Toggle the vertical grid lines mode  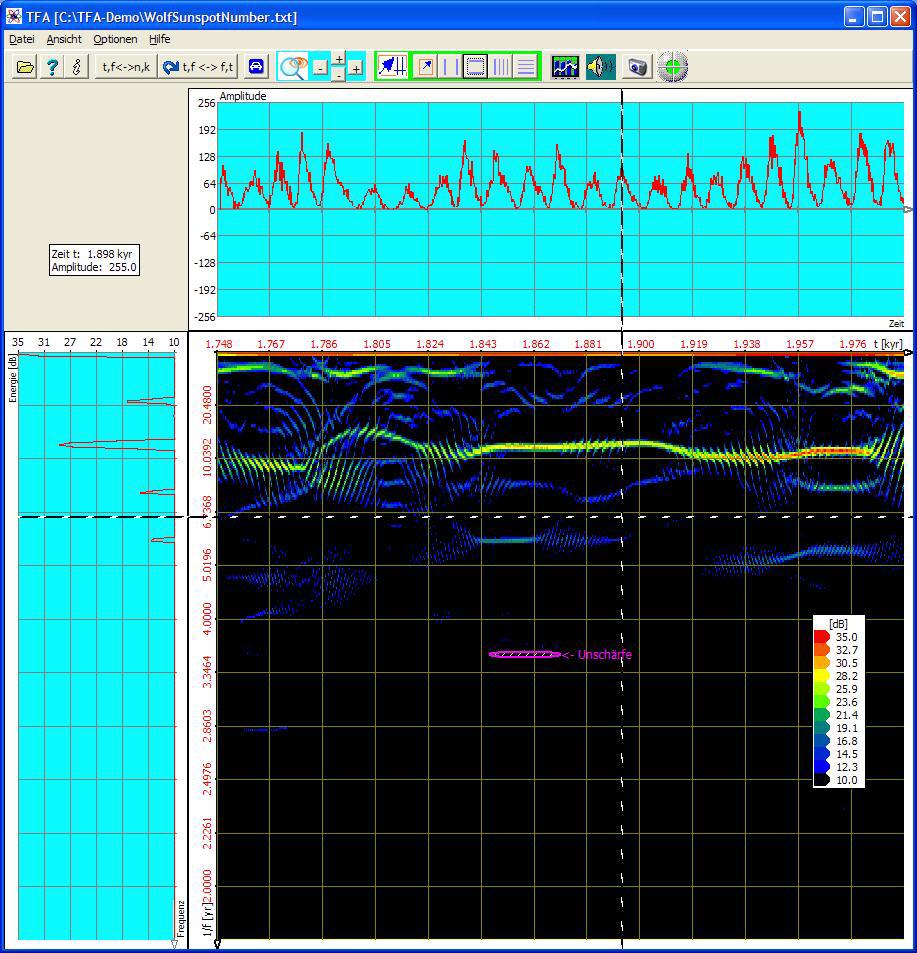(x=501, y=67)
